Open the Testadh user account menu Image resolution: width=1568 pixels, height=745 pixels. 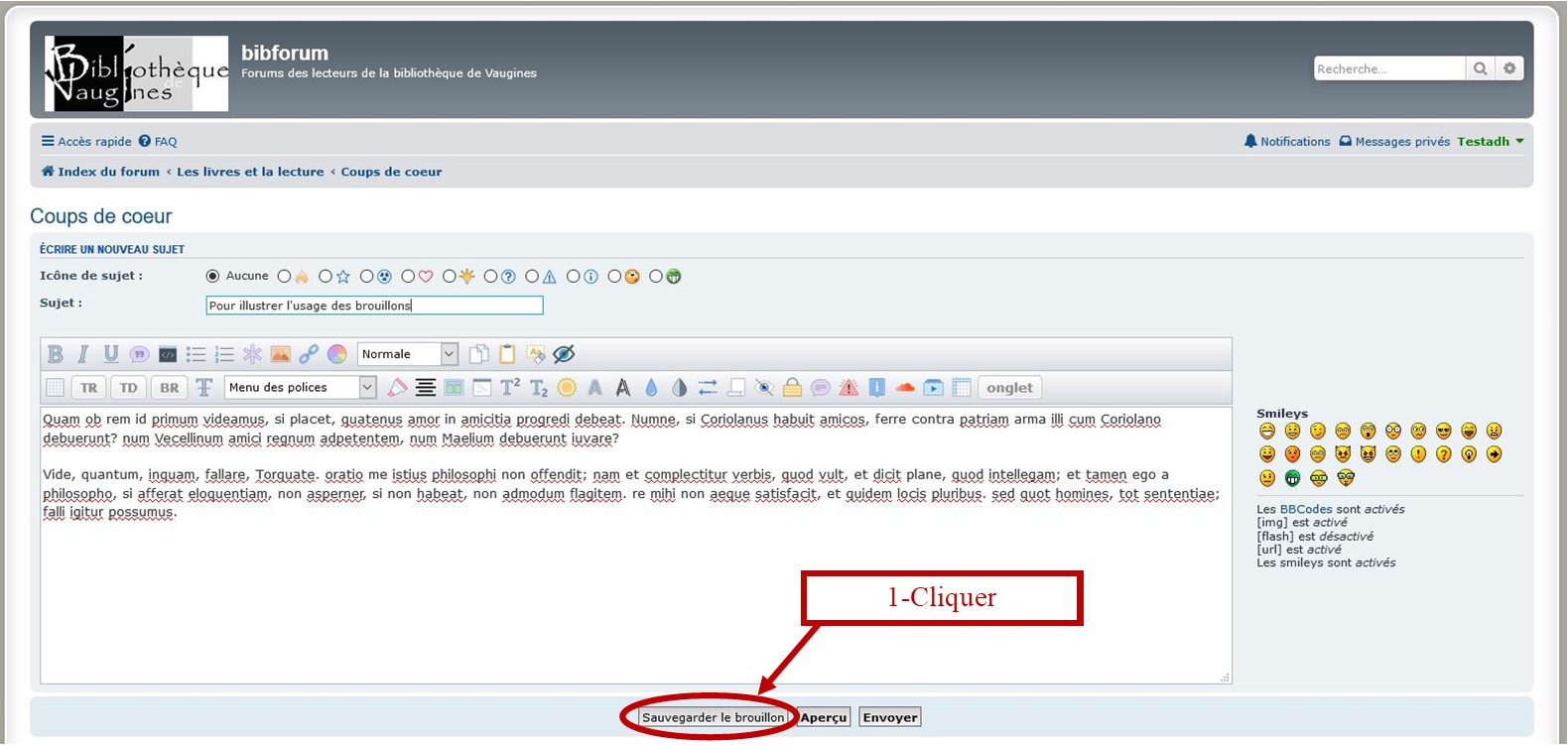[x=1489, y=142]
